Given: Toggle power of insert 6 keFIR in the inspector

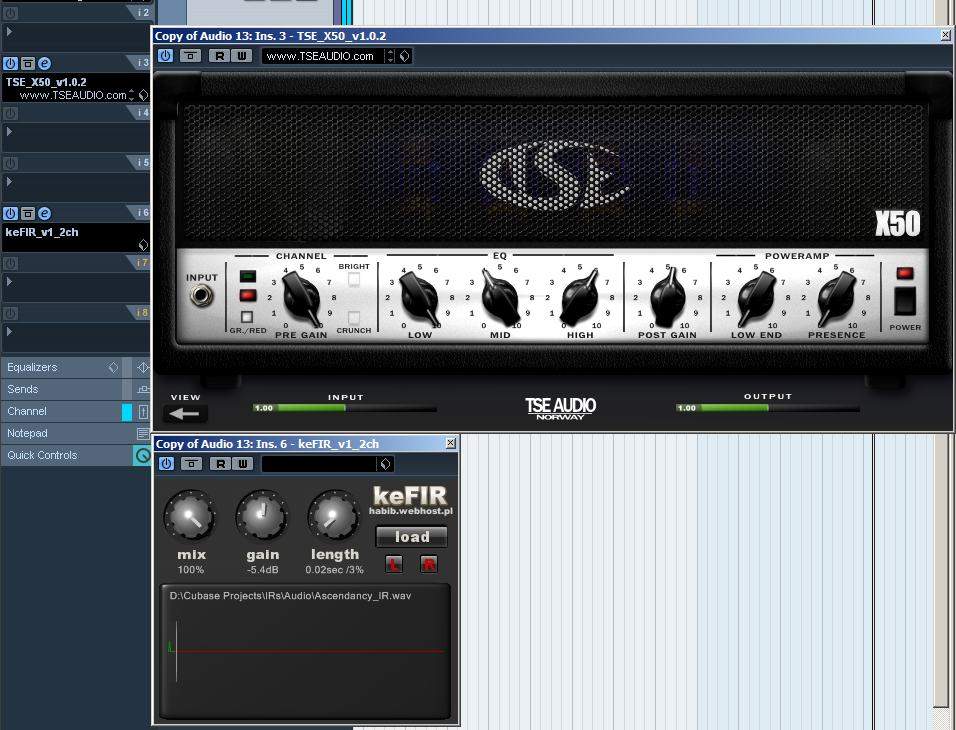Looking at the screenshot, I should (x=10, y=213).
